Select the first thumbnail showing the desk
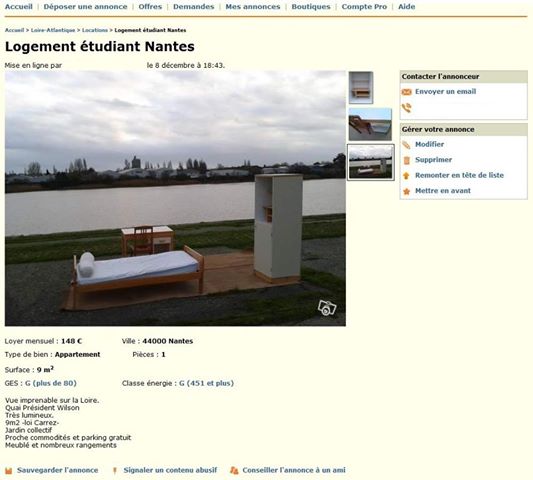533x480 pixels. click(x=361, y=88)
